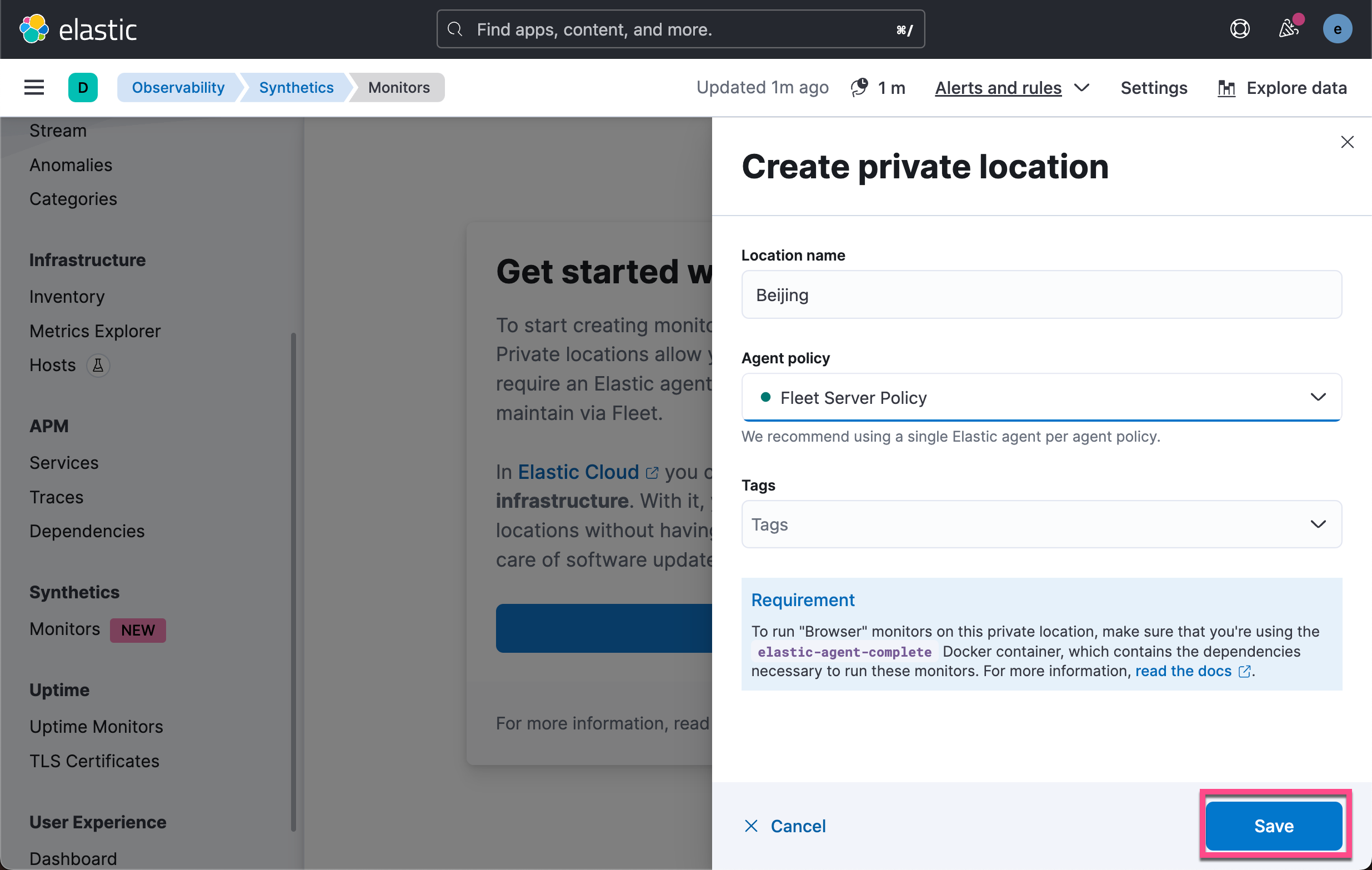Viewport: 1372px width, 870px height.
Task: Click the D space selector badge
Action: click(83, 87)
